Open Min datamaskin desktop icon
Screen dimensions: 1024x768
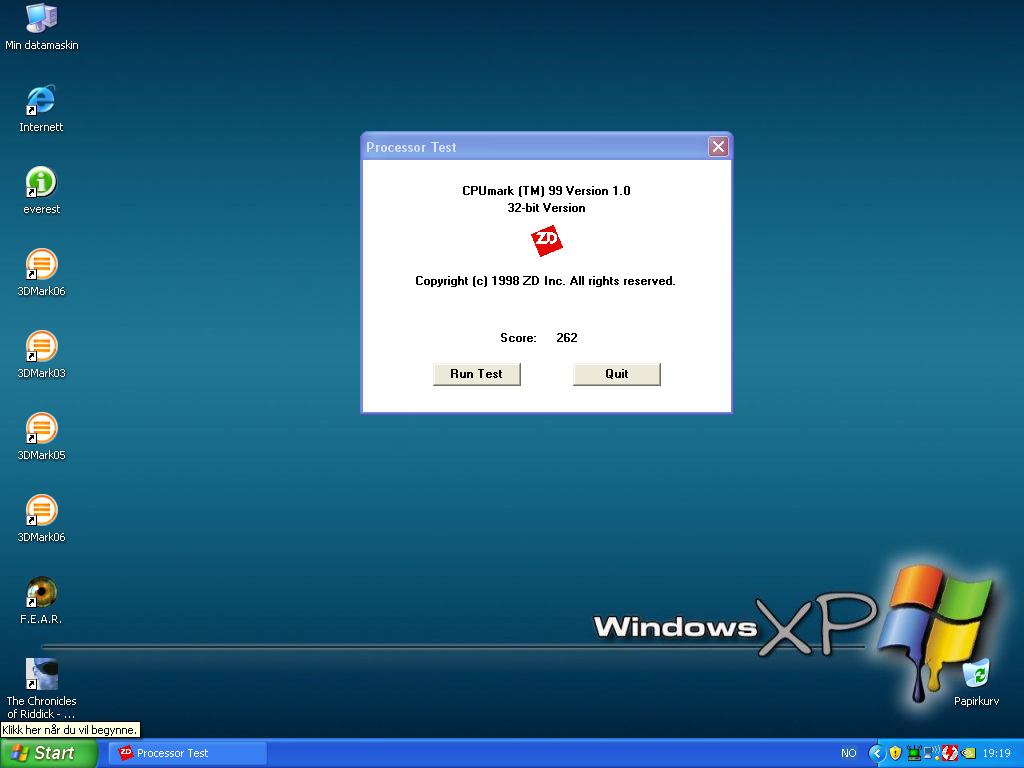[41, 20]
